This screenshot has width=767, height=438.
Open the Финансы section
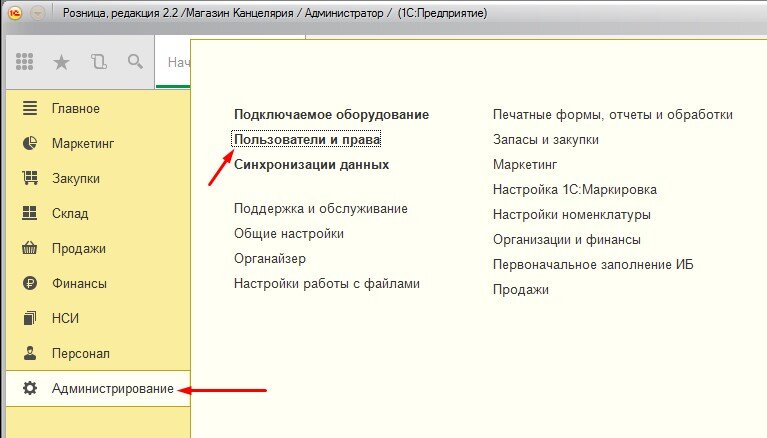click(x=98, y=283)
